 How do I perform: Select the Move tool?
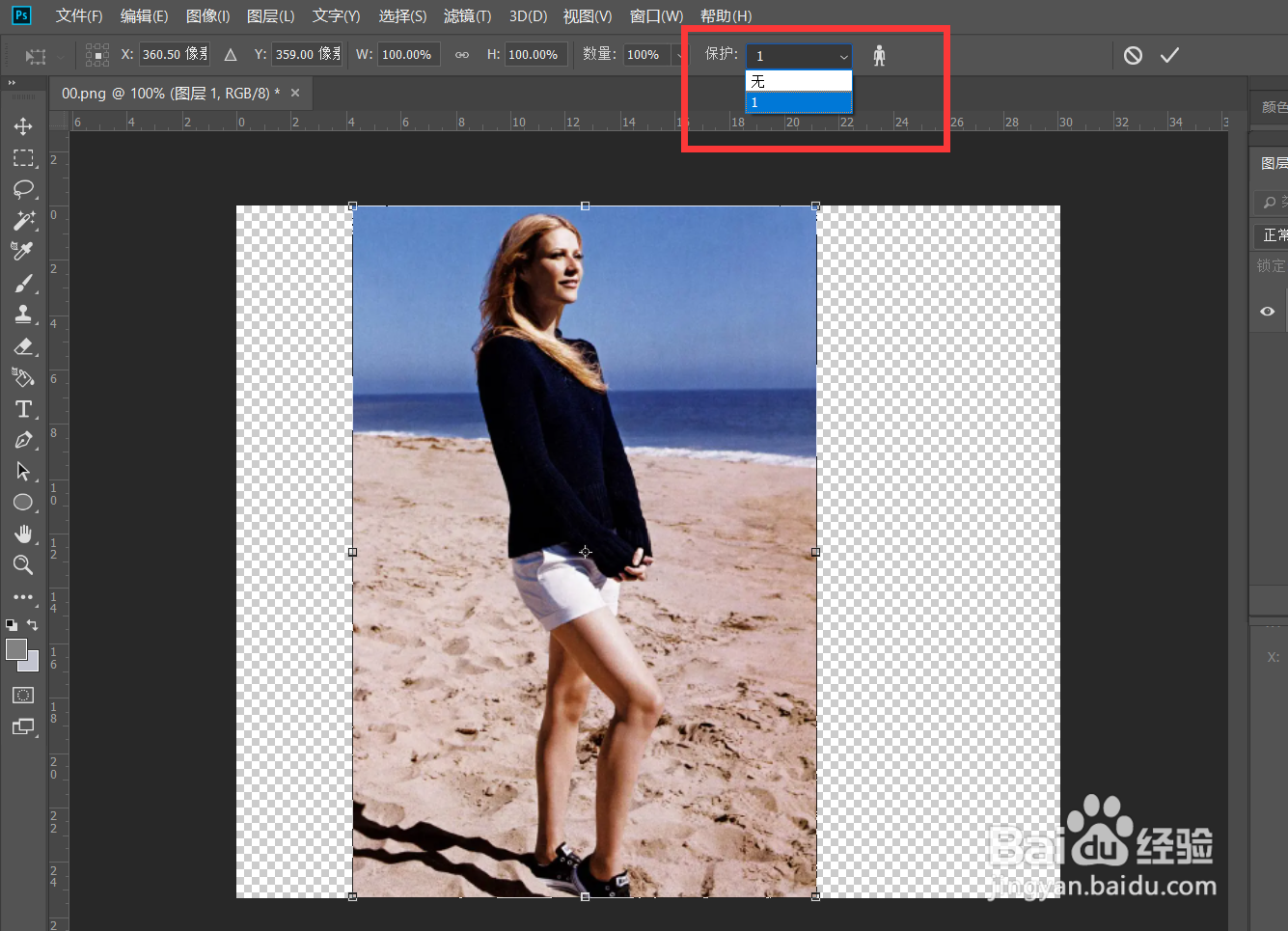tap(23, 126)
